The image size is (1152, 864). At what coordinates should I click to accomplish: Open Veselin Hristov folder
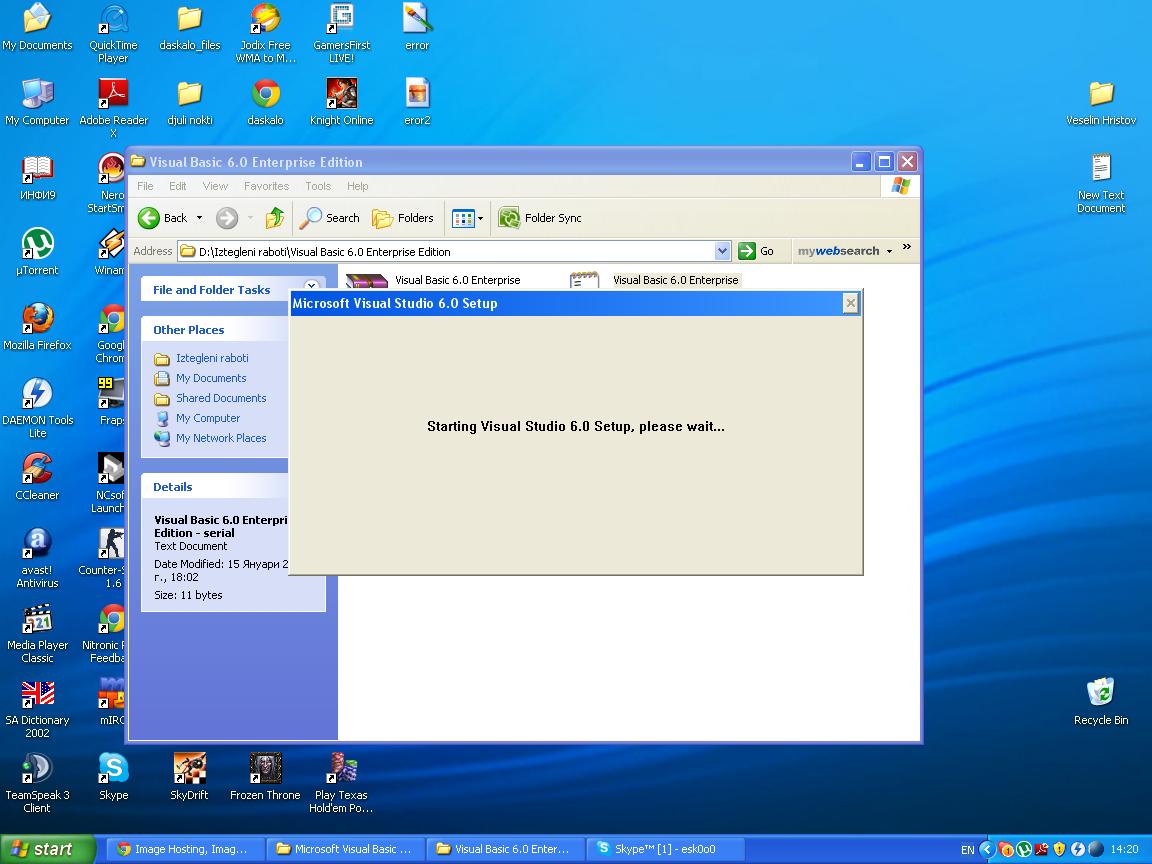[1101, 103]
